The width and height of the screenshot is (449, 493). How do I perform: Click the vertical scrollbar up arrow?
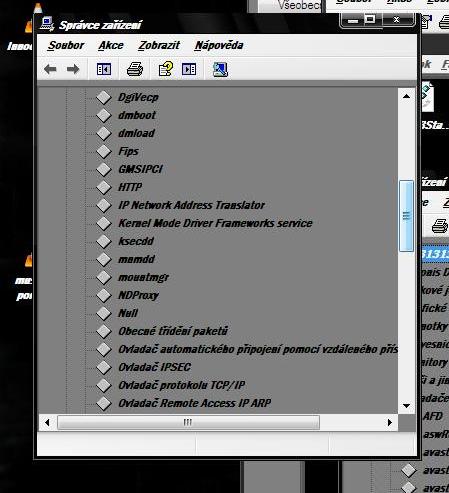click(x=406, y=96)
